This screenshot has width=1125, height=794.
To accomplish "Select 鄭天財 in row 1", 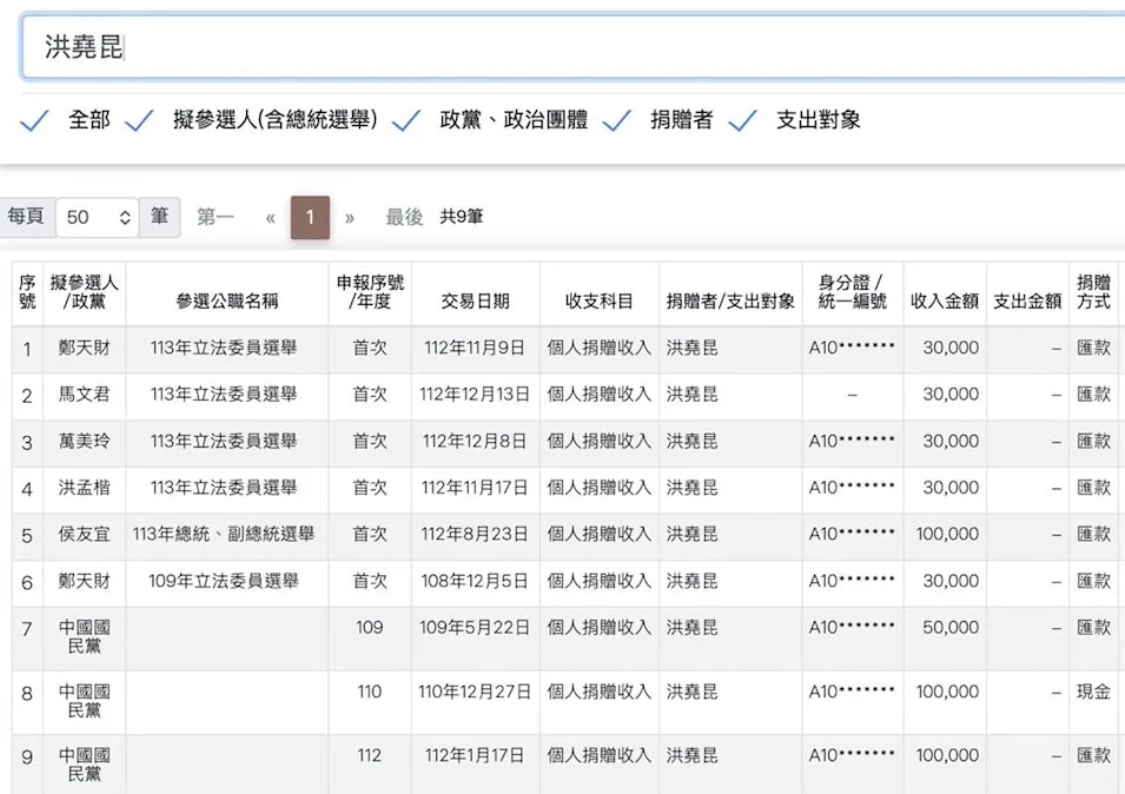I will click(x=84, y=348).
